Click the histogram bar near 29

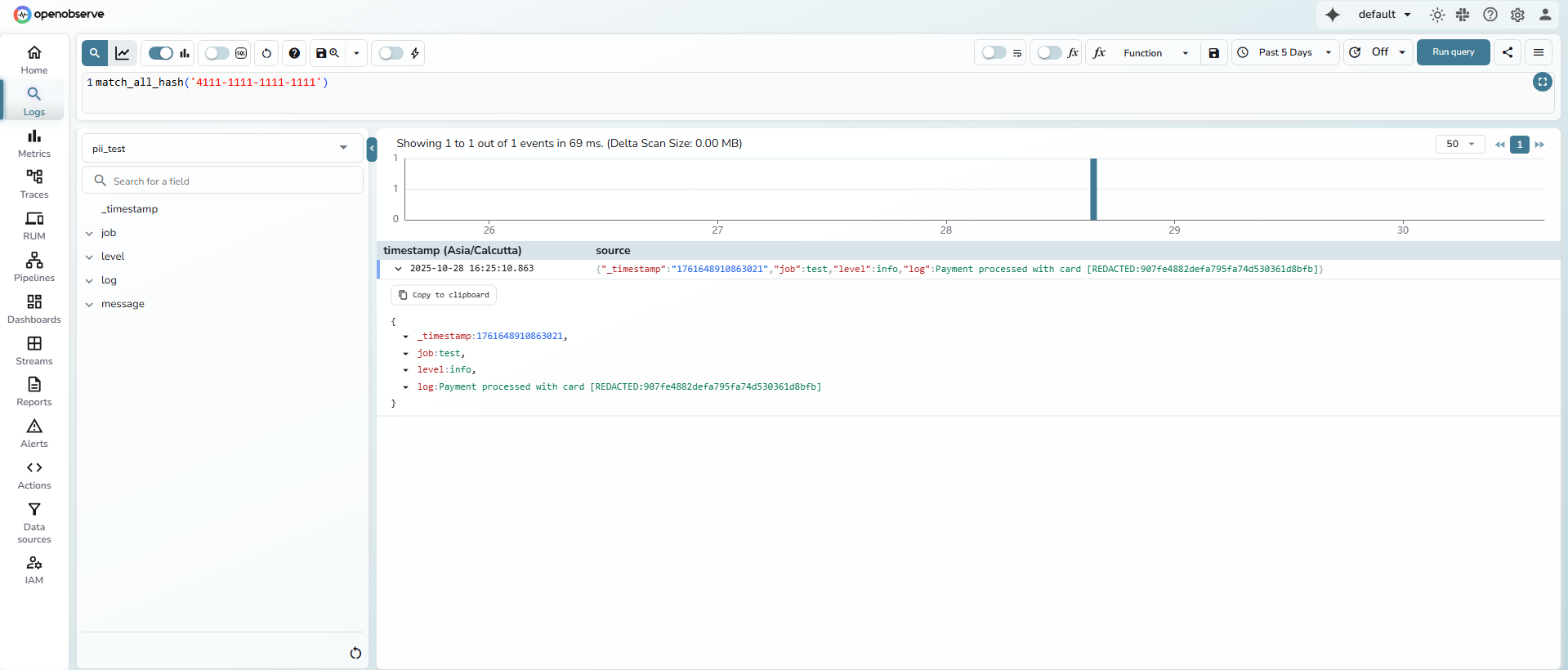pyautogui.click(x=1093, y=190)
